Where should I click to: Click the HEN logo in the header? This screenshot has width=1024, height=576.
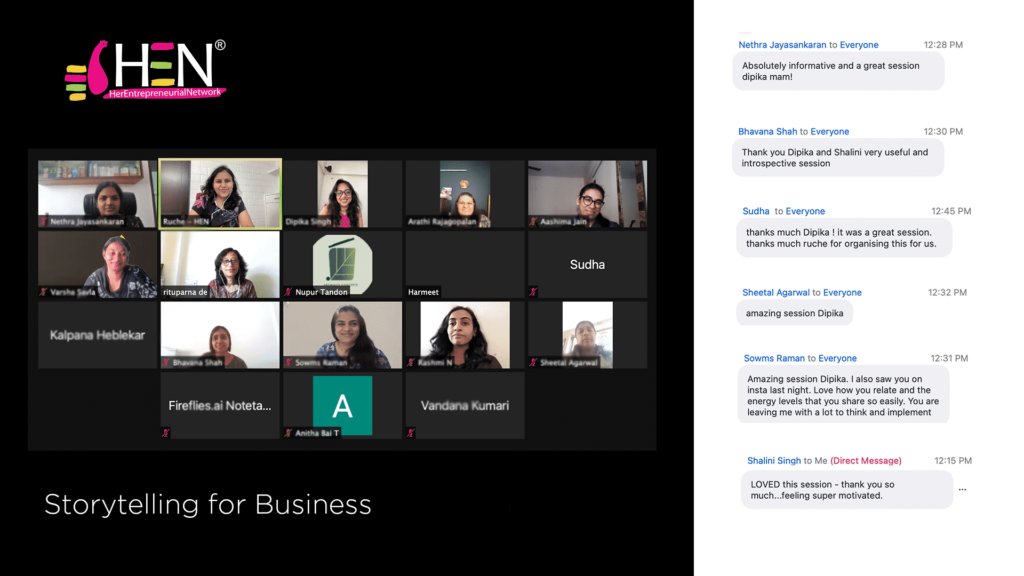pyautogui.click(x=146, y=70)
